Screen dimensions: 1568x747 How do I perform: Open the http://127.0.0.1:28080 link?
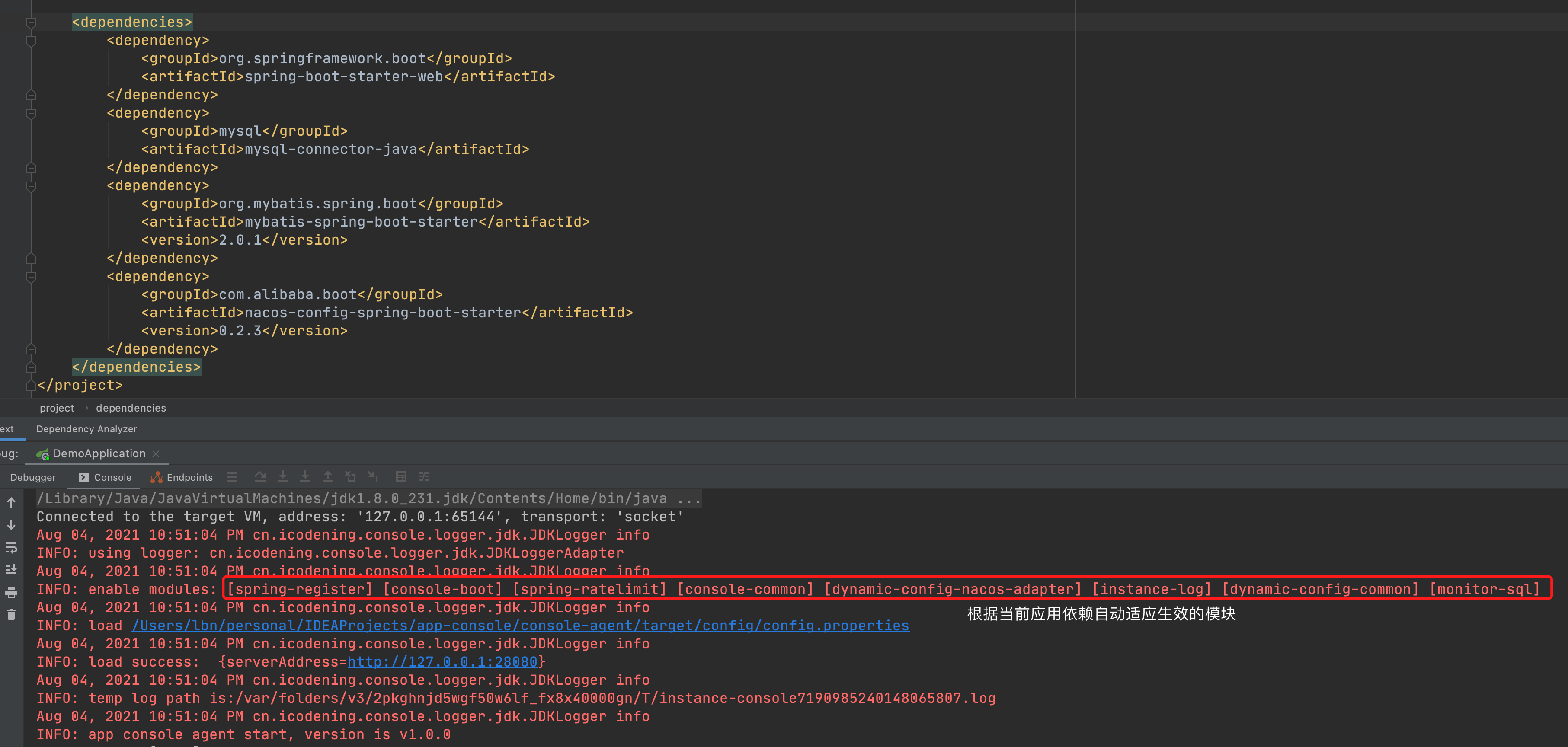(442, 662)
